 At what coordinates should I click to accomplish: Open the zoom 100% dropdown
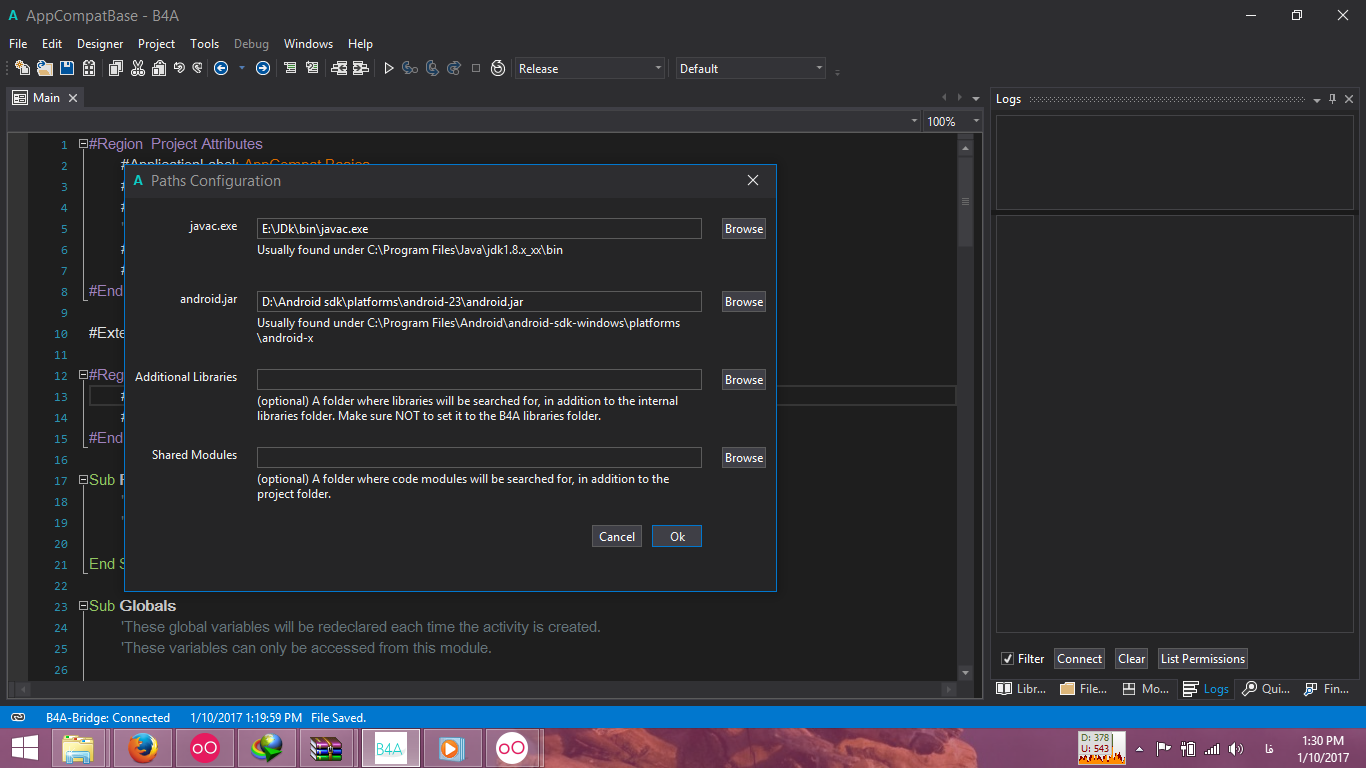(914, 121)
